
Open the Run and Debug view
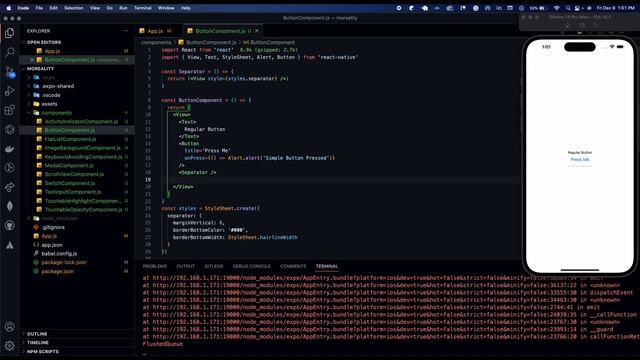9,91
